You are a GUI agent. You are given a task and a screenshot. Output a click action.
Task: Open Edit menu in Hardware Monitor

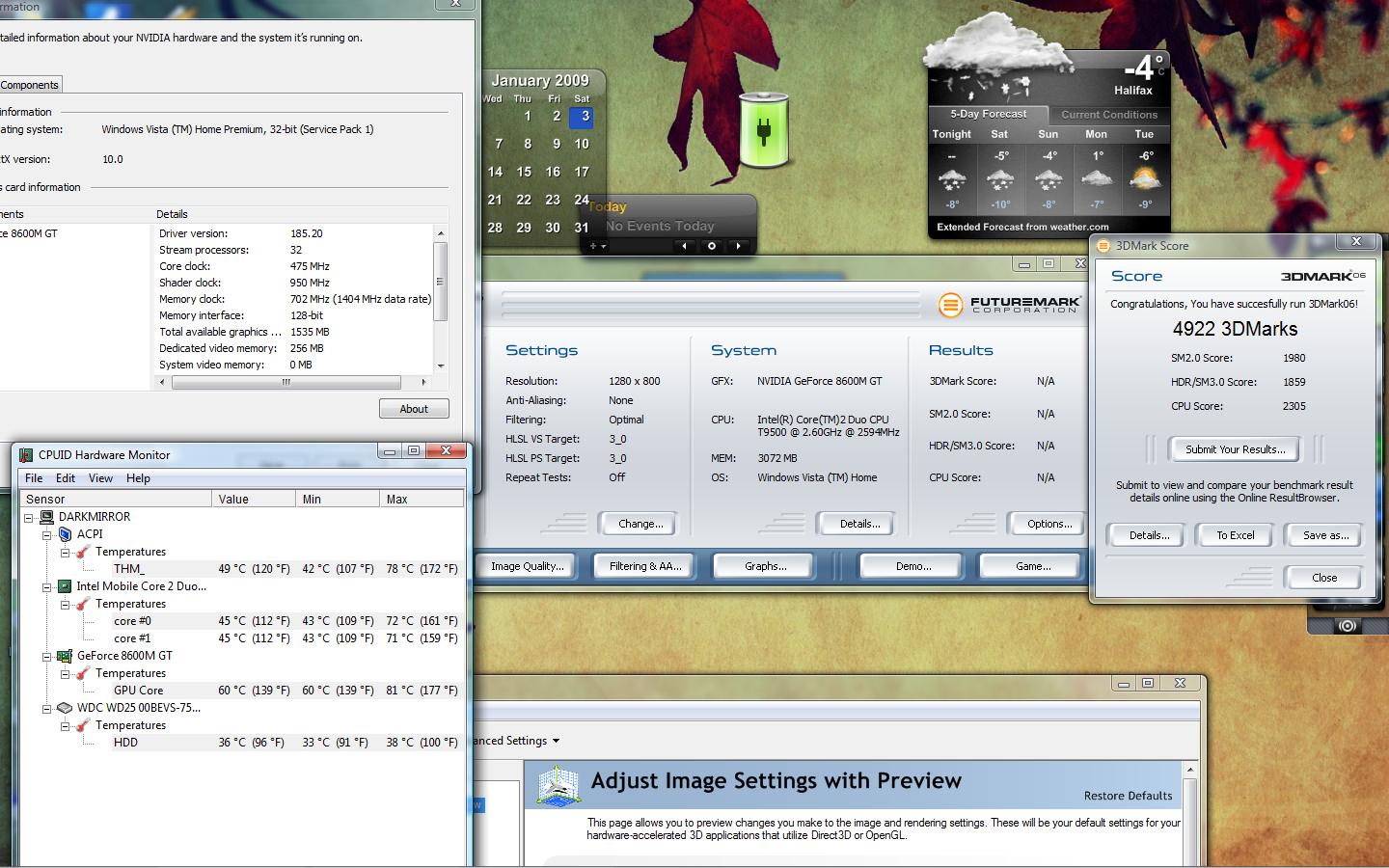pos(66,478)
